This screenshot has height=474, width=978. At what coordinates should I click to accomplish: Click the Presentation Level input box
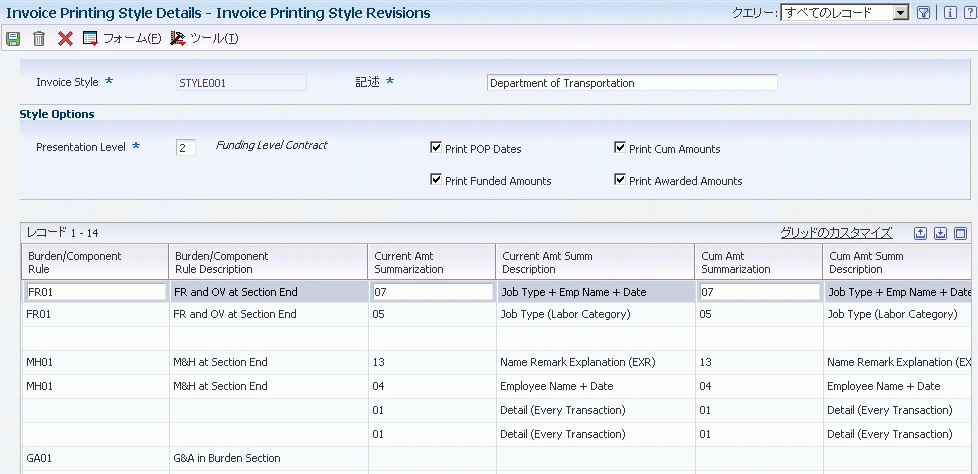(186, 147)
